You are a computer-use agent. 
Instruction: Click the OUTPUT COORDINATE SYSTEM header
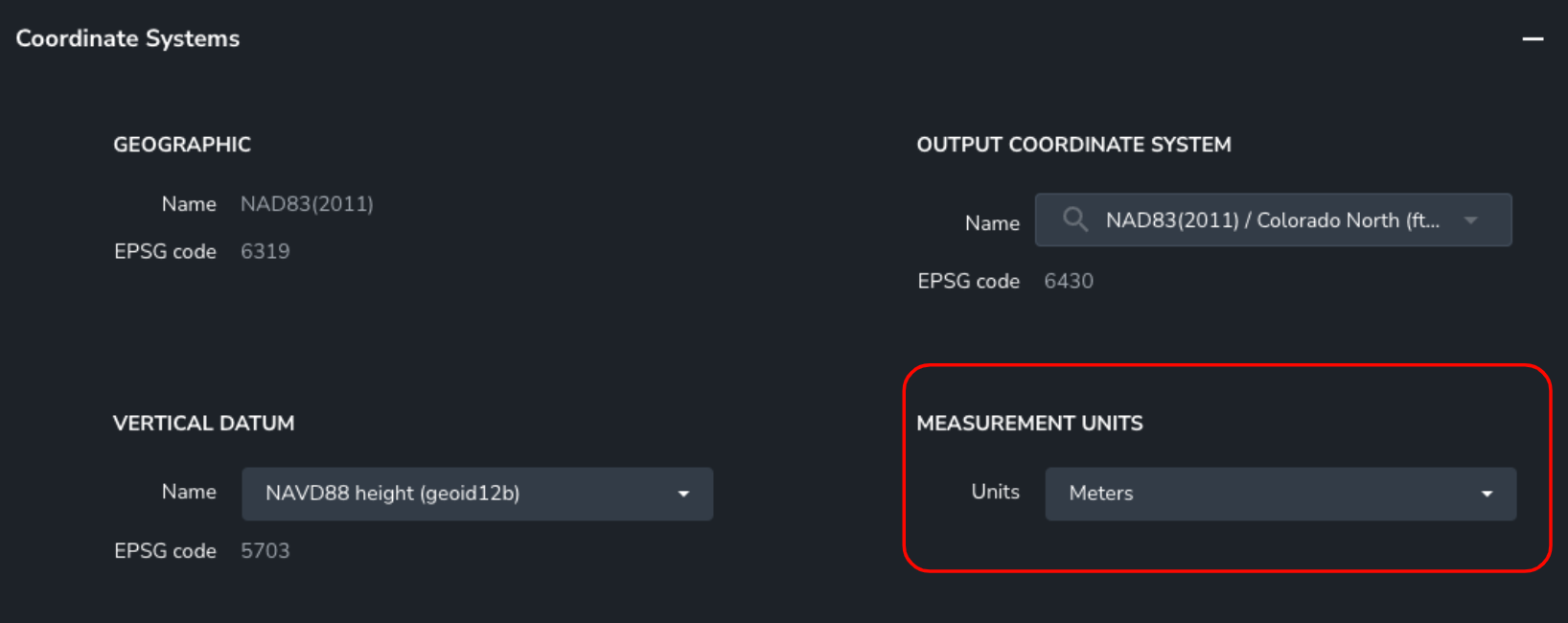(1074, 144)
